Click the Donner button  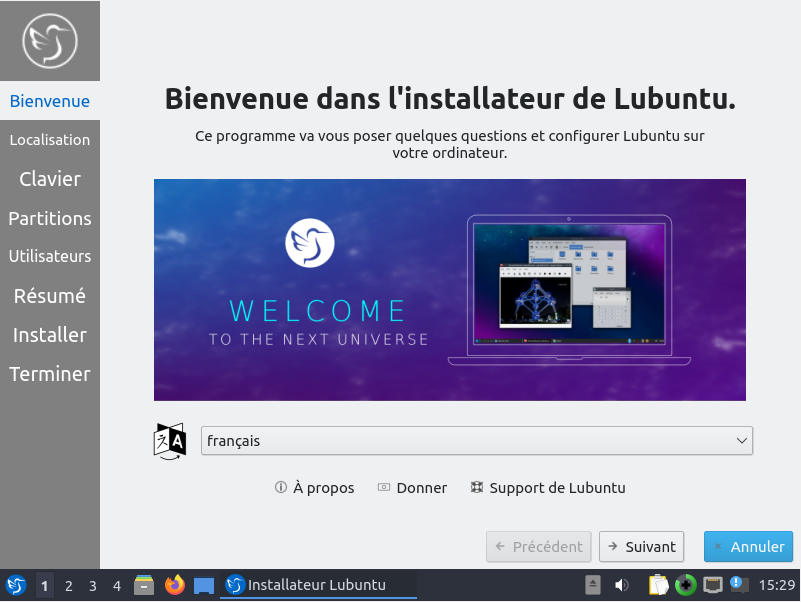tap(412, 488)
